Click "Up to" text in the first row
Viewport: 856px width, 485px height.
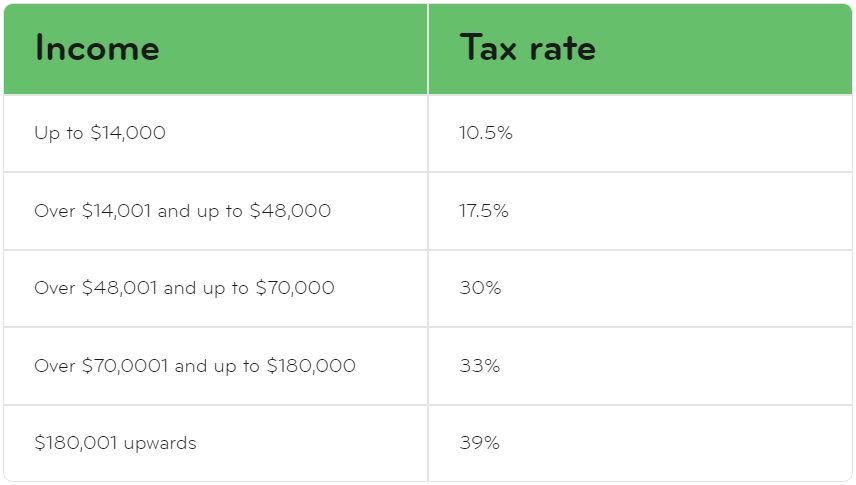pyautogui.click(x=59, y=133)
